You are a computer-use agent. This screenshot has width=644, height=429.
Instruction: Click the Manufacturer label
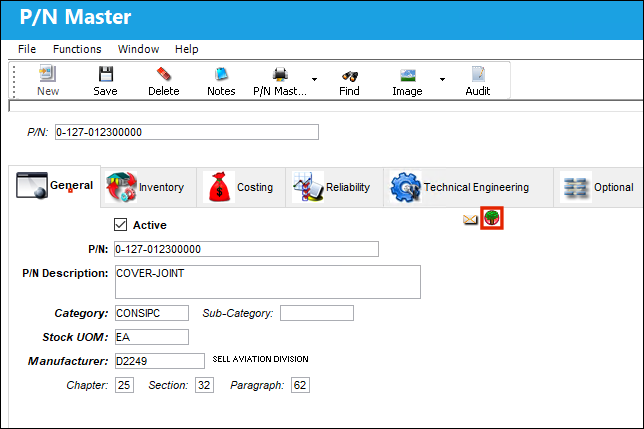click(x=68, y=361)
